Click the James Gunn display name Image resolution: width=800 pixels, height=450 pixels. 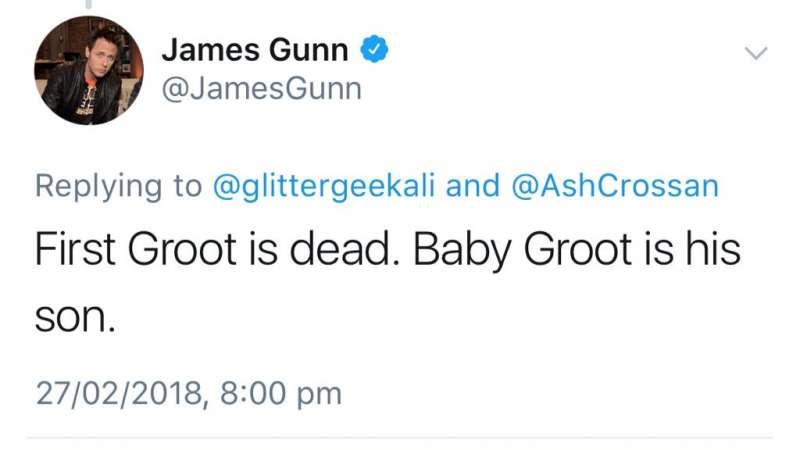point(256,48)
